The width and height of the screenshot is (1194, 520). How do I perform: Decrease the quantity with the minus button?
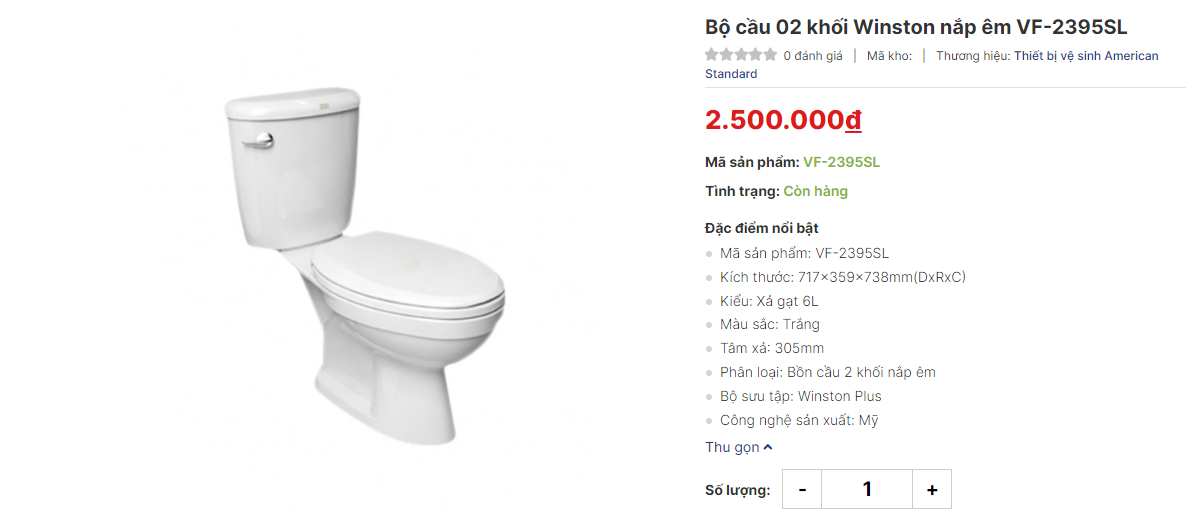(802, 490)
